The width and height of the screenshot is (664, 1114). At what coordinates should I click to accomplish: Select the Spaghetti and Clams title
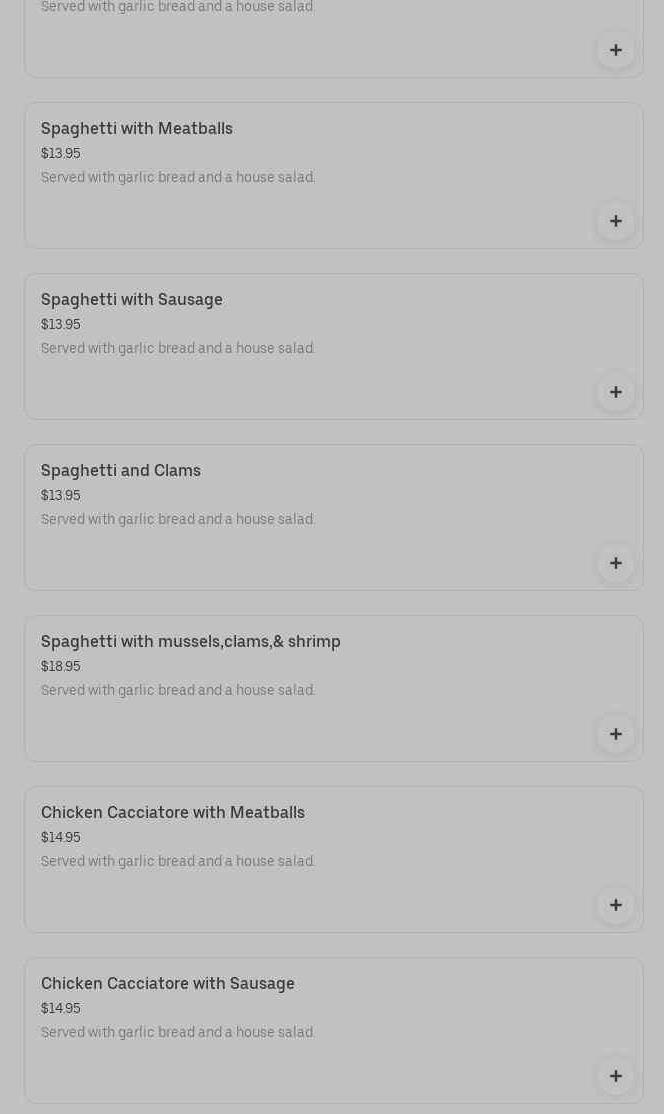pos(121,470)
